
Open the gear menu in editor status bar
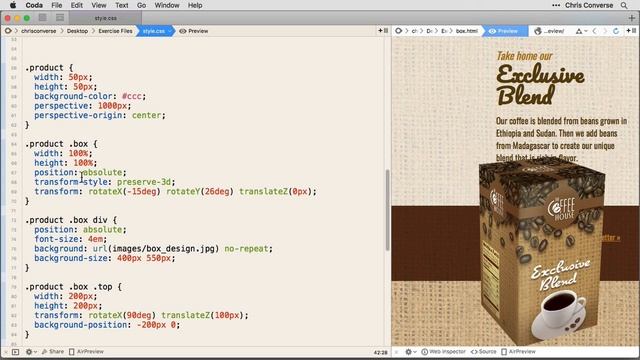31,352
